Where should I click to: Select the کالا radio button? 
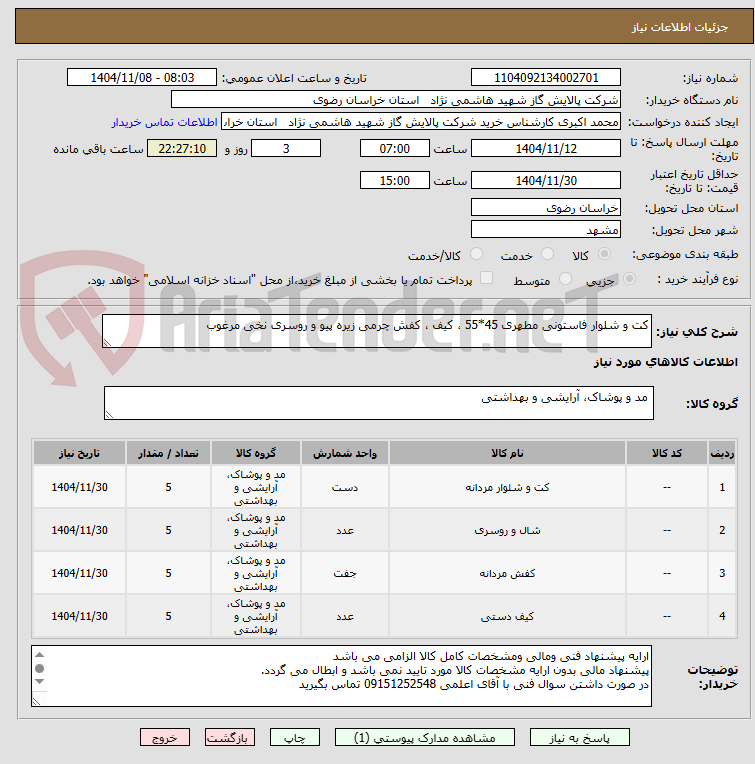point(604,254)
